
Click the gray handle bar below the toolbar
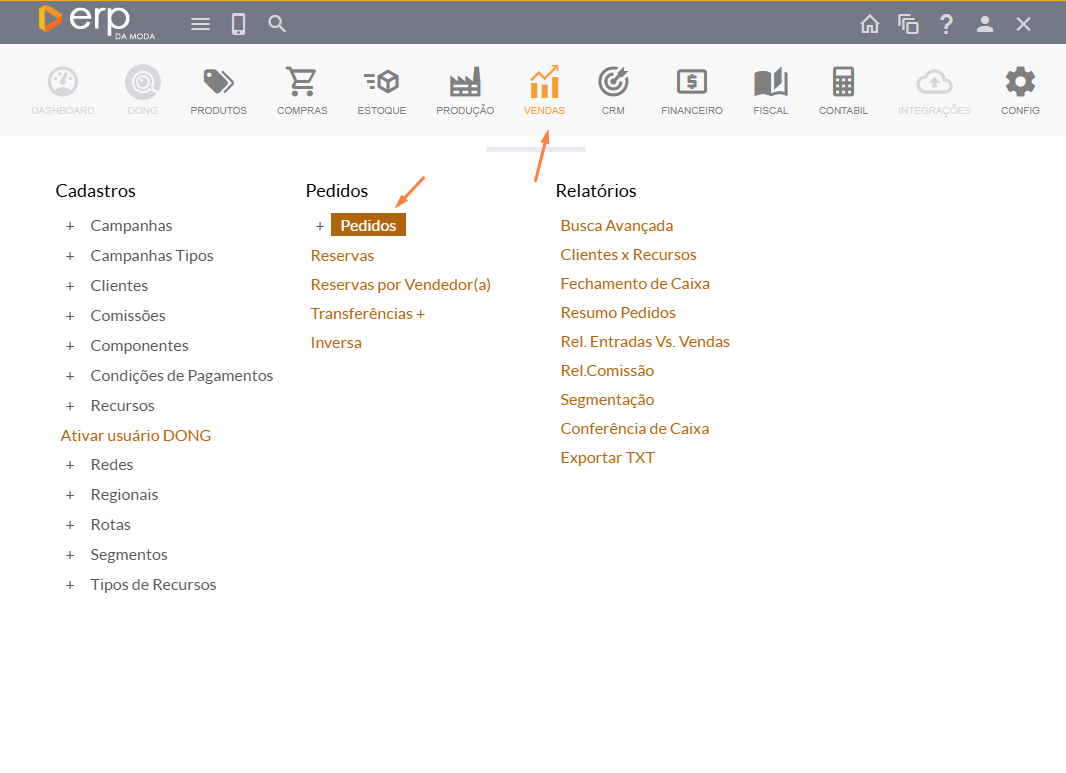point(536,149)
